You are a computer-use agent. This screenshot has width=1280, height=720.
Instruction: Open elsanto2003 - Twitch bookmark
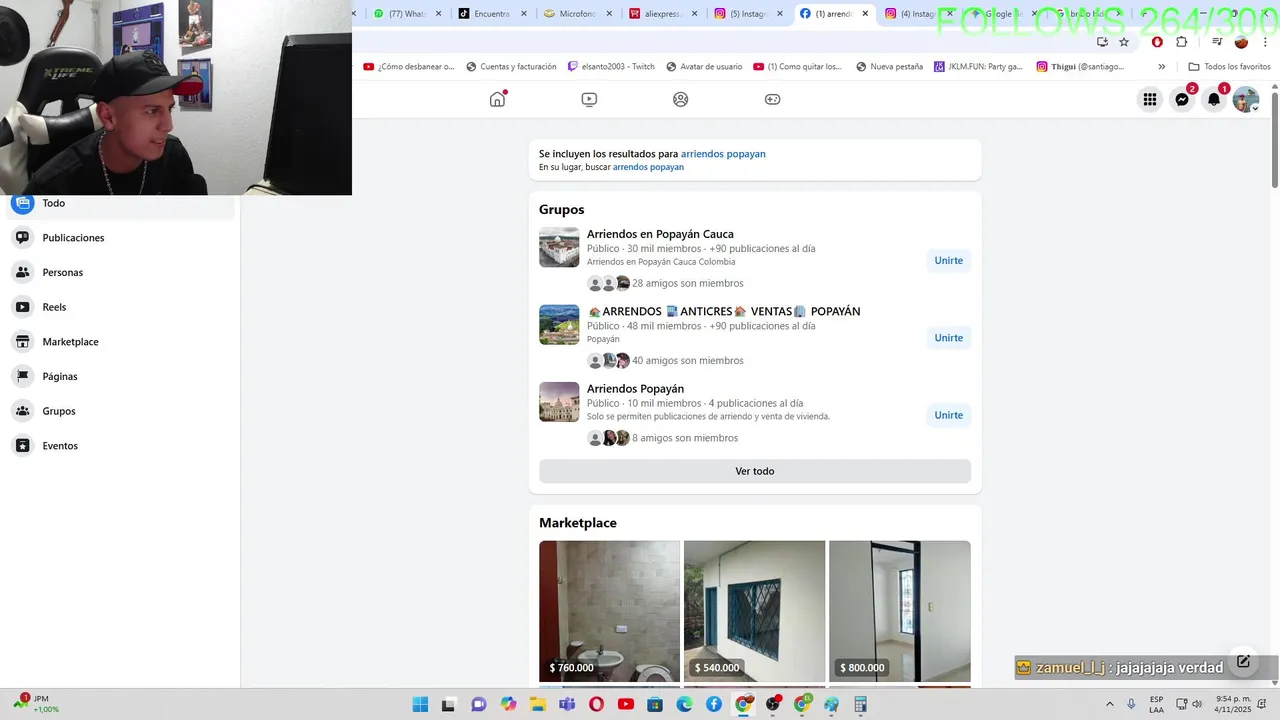(611, 67)
